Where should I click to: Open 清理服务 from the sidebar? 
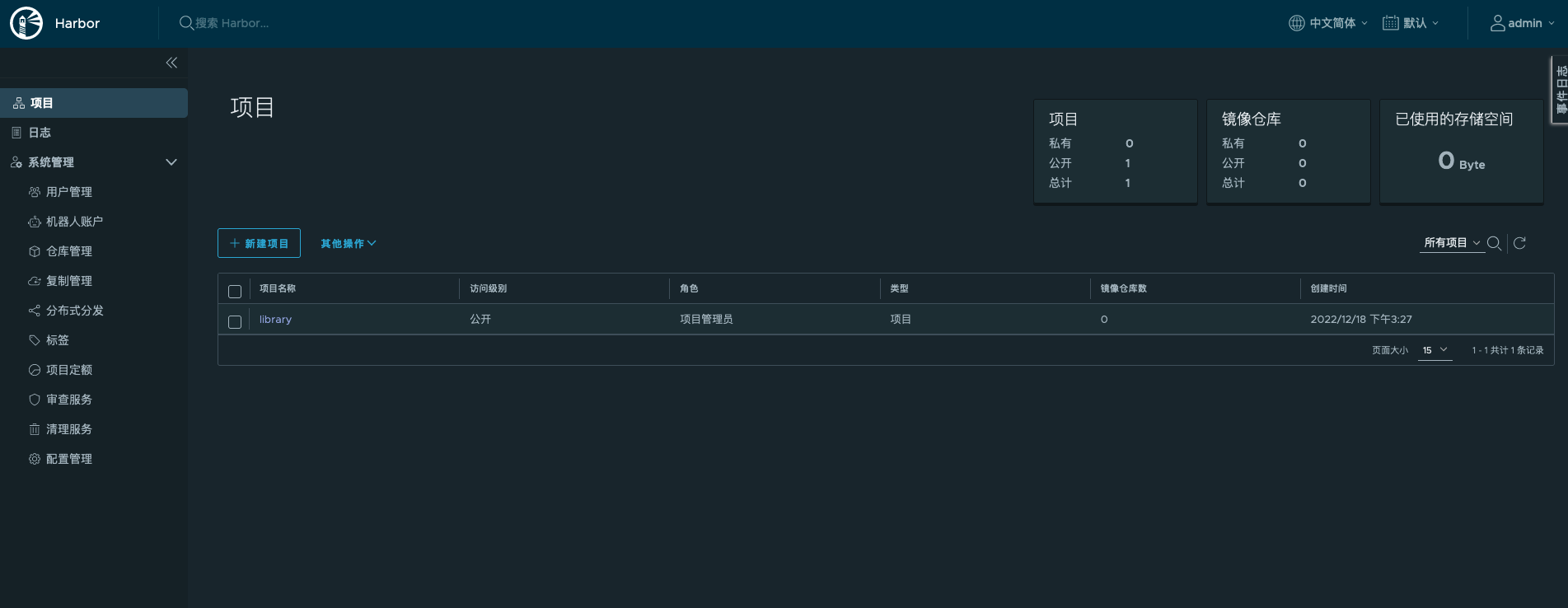pos(69,429)
